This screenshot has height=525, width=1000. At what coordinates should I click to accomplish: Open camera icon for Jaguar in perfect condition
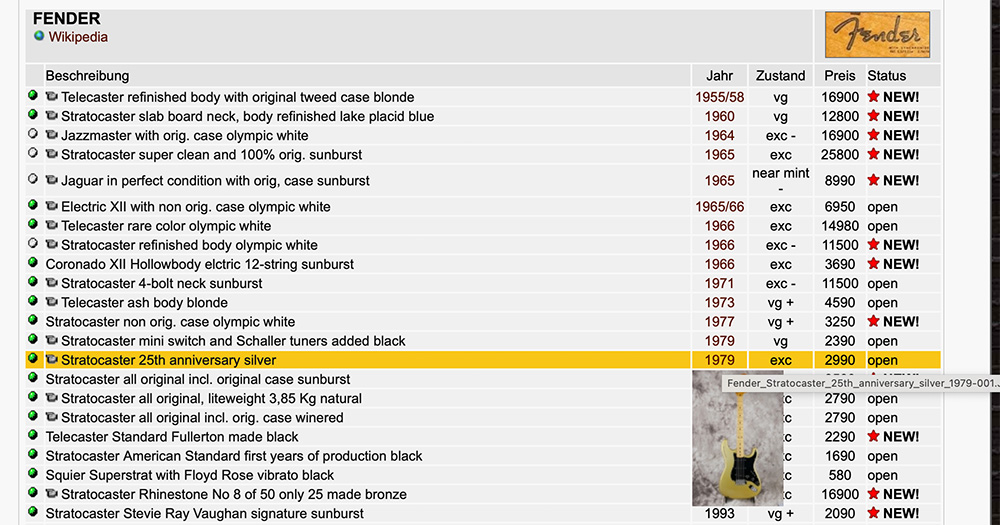coord(52,181)
